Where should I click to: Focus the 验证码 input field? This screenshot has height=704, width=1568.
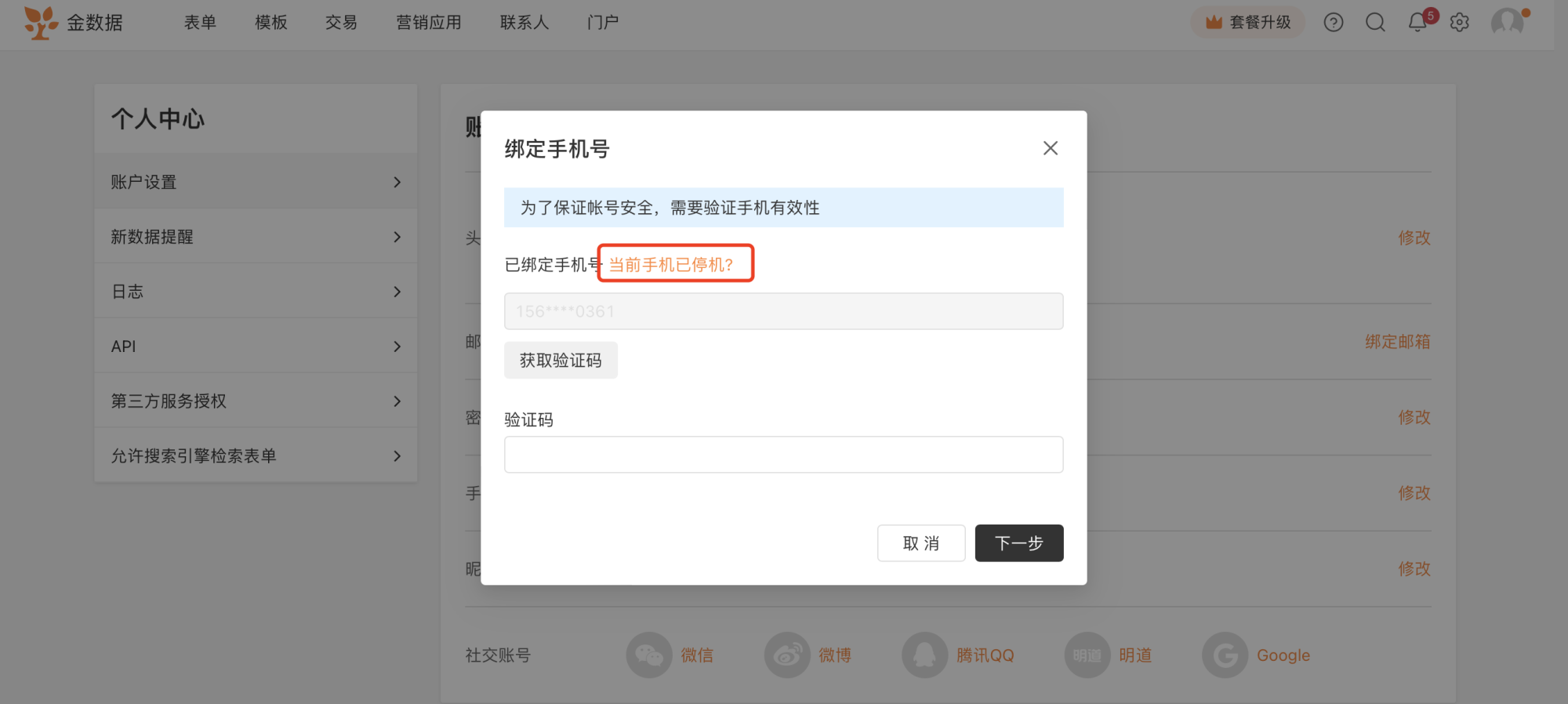click(784, 455)
